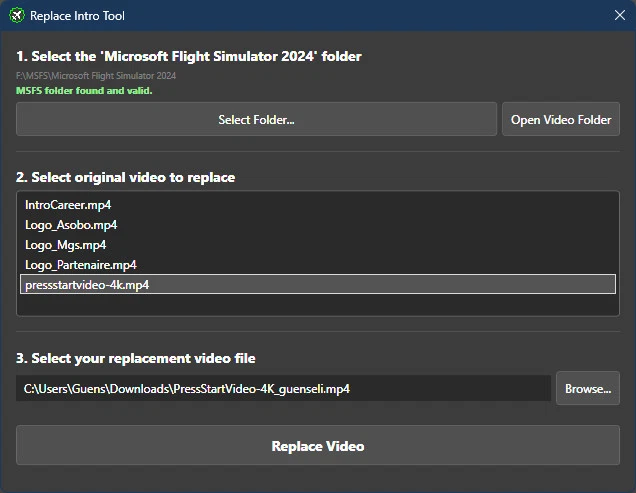Browse for a replacement video file
Image resolution: width=636 pixels, height=493 pixels.
588,388
